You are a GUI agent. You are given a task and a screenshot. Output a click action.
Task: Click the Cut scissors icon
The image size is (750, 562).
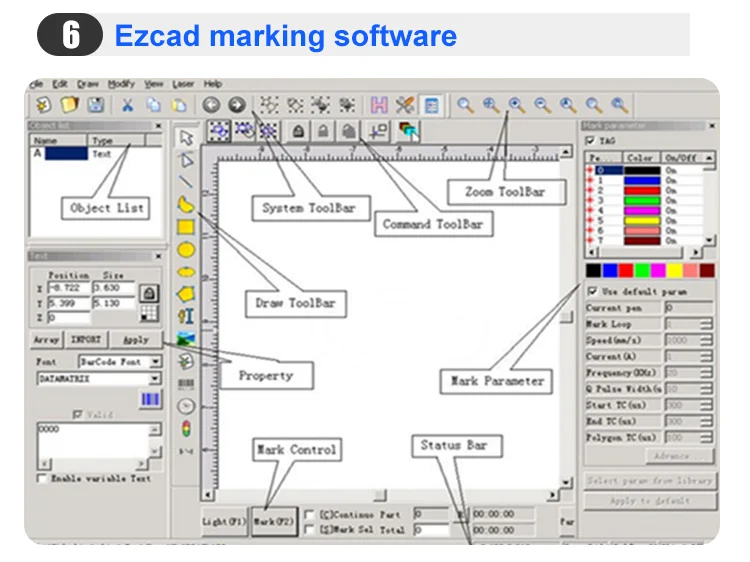(128, 104)
